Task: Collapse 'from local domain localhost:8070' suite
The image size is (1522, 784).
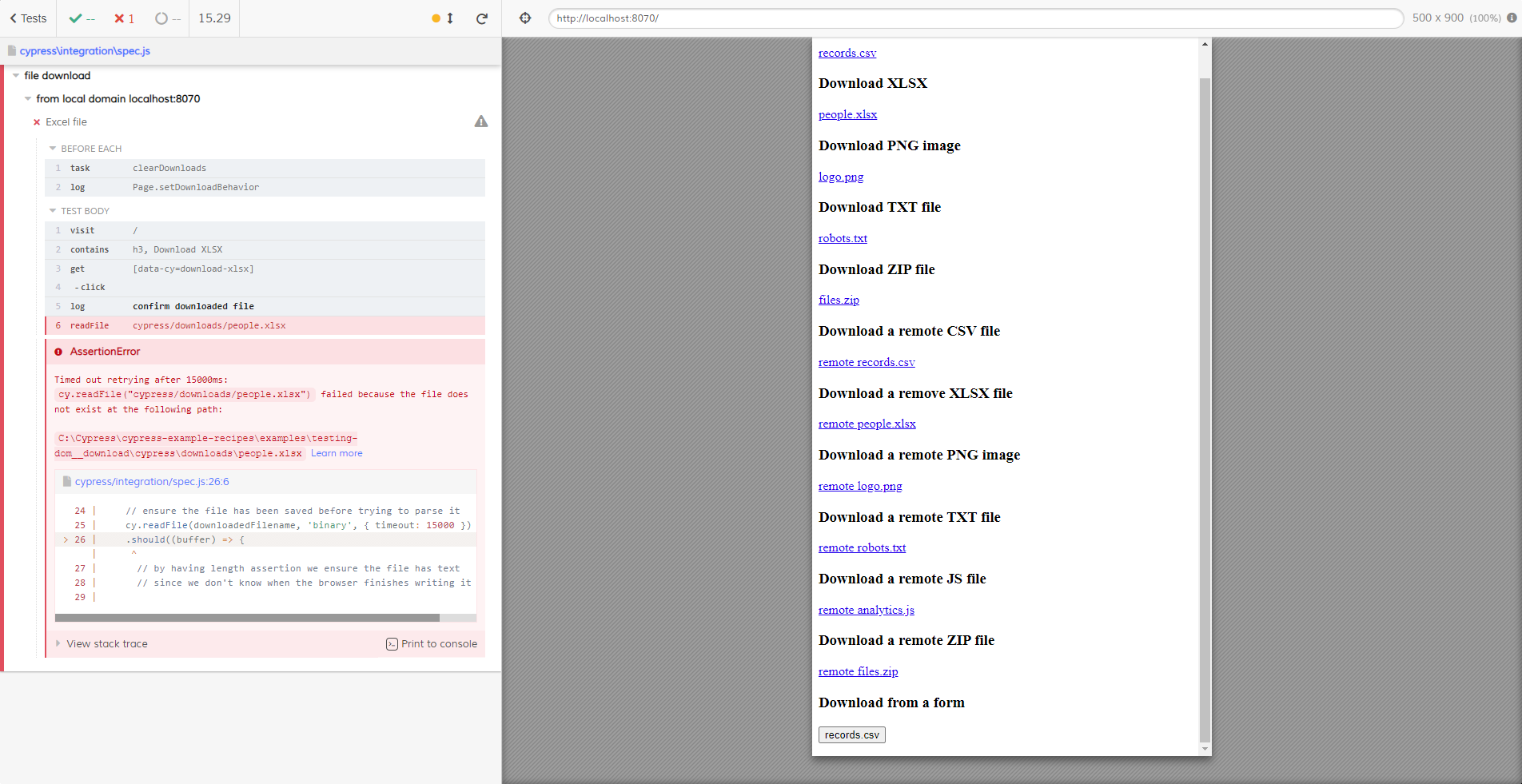Action: click(28, 98)
